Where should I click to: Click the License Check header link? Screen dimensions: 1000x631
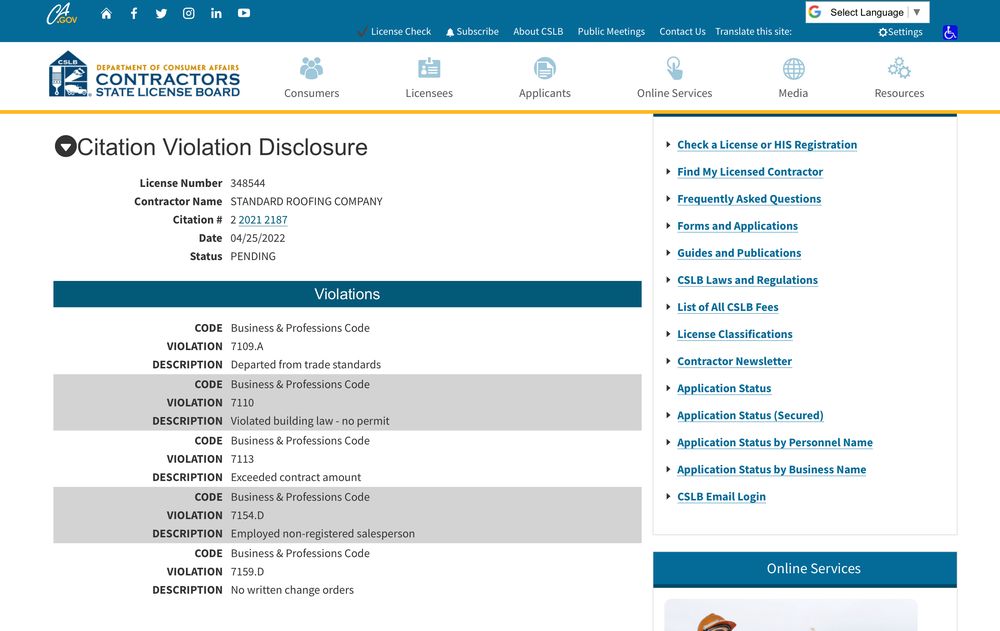[400, 32]
